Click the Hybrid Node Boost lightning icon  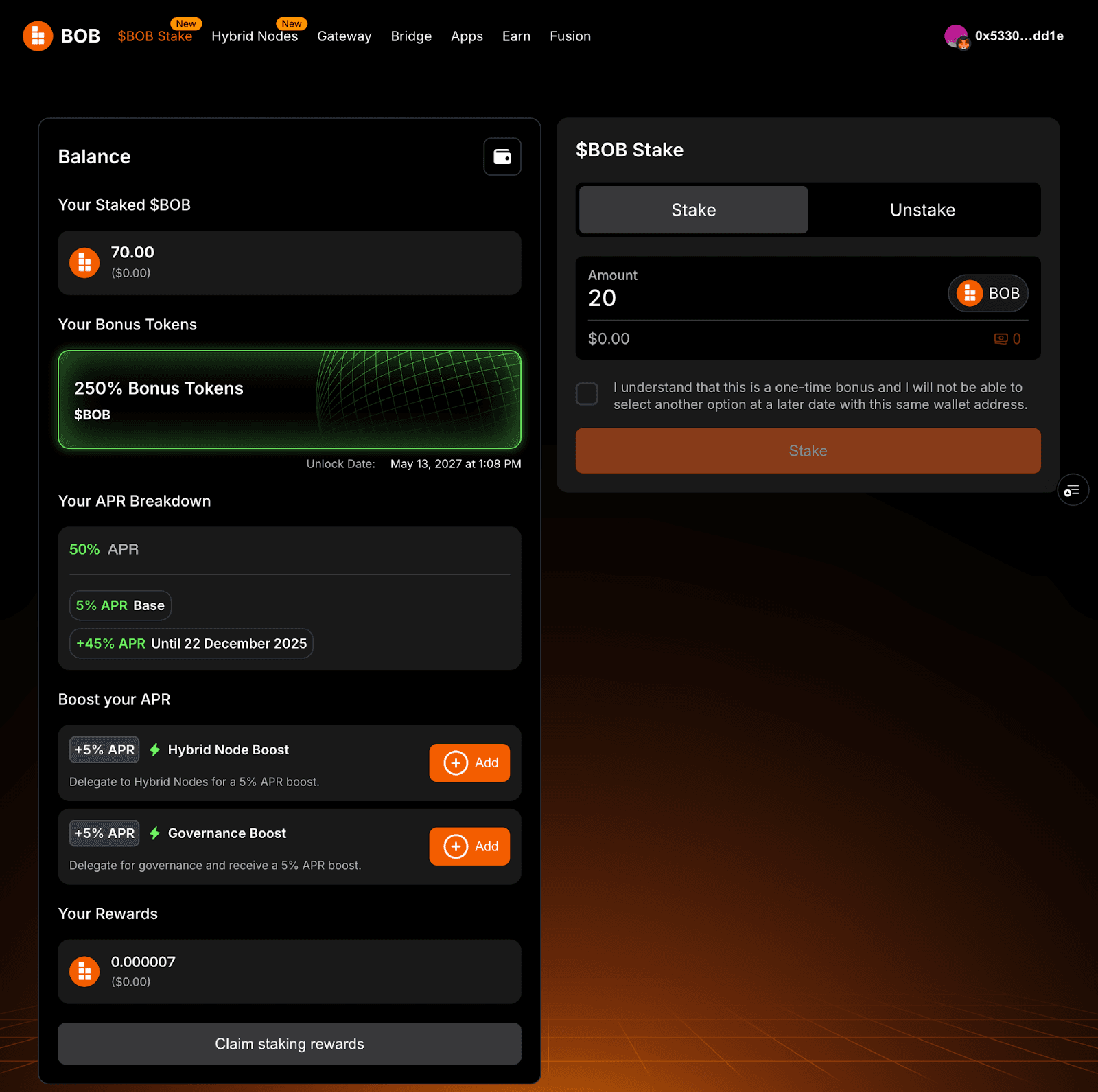coord(155,750)
